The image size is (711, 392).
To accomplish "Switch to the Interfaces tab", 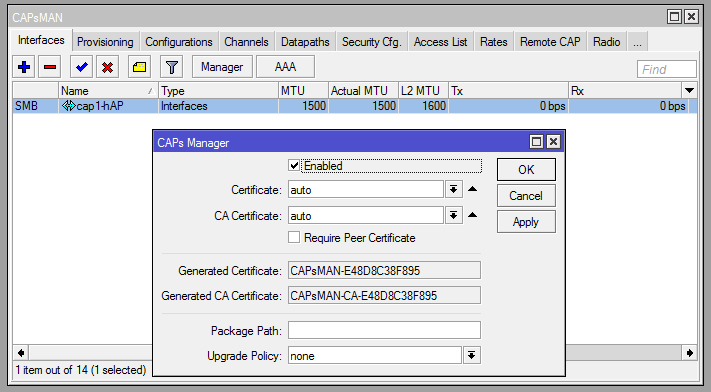I will click(x=41, y=40).
